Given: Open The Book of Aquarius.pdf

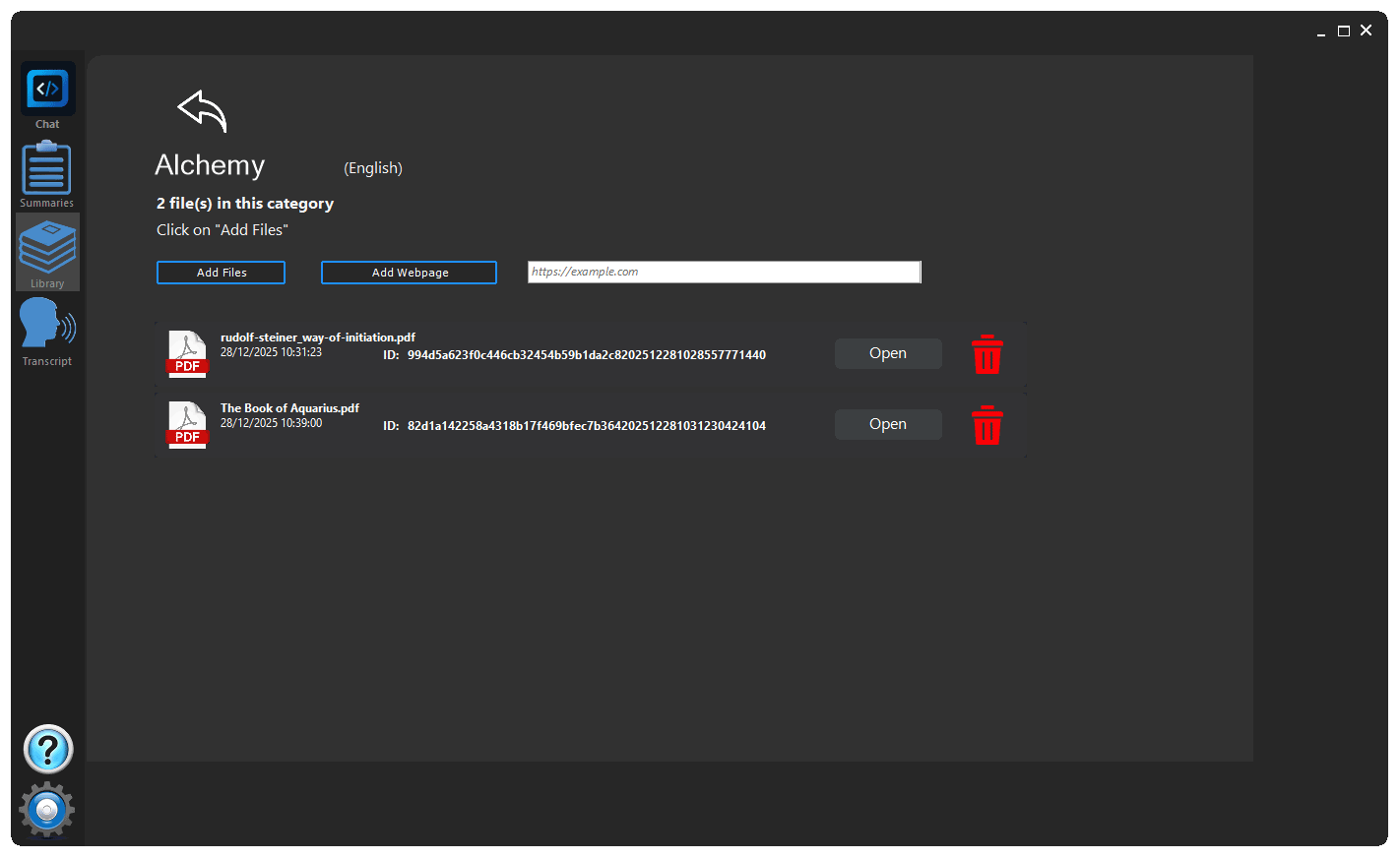Looking at the screenshot, I should click(887, 425).
